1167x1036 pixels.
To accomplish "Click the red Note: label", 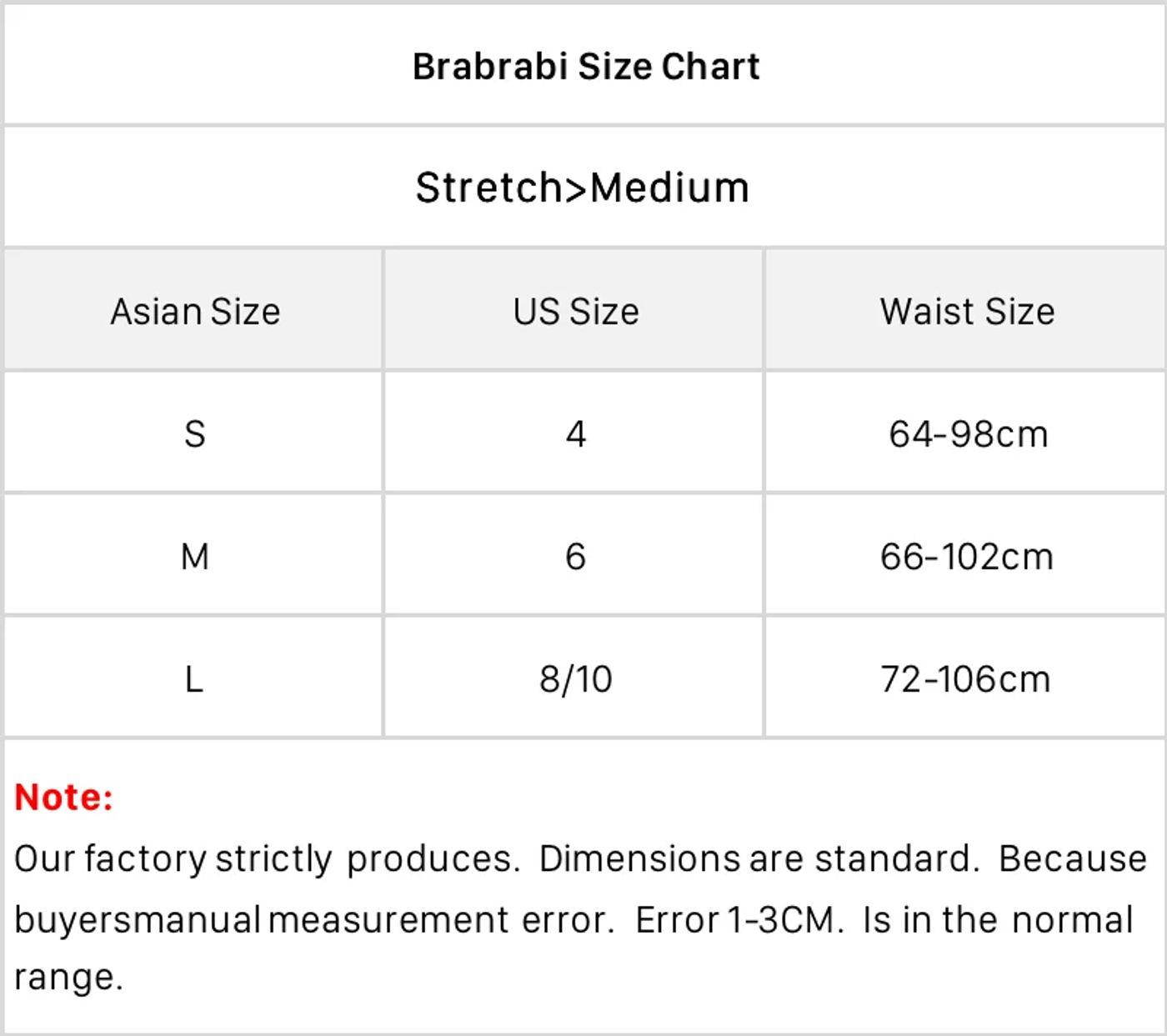I will pos(64,798).
